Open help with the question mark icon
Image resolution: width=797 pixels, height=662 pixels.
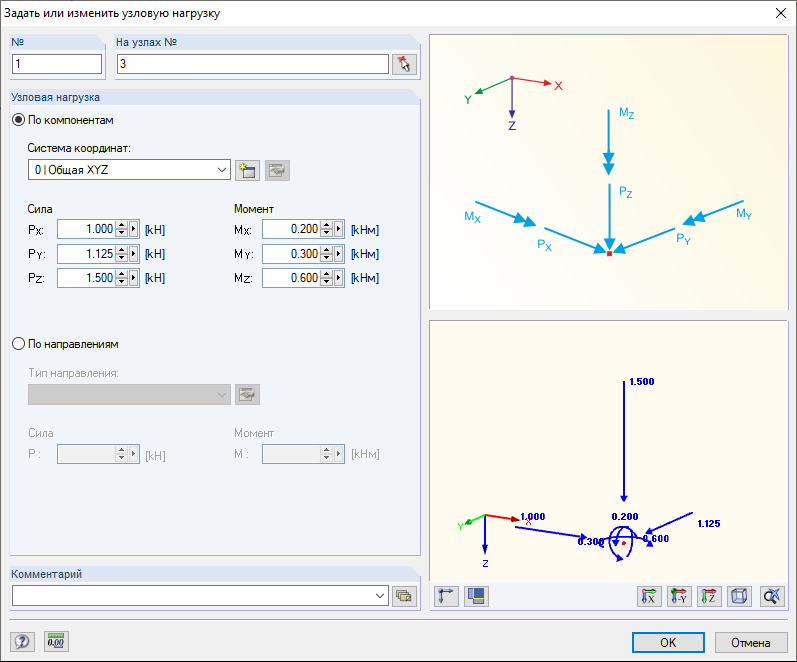[22, 642]
